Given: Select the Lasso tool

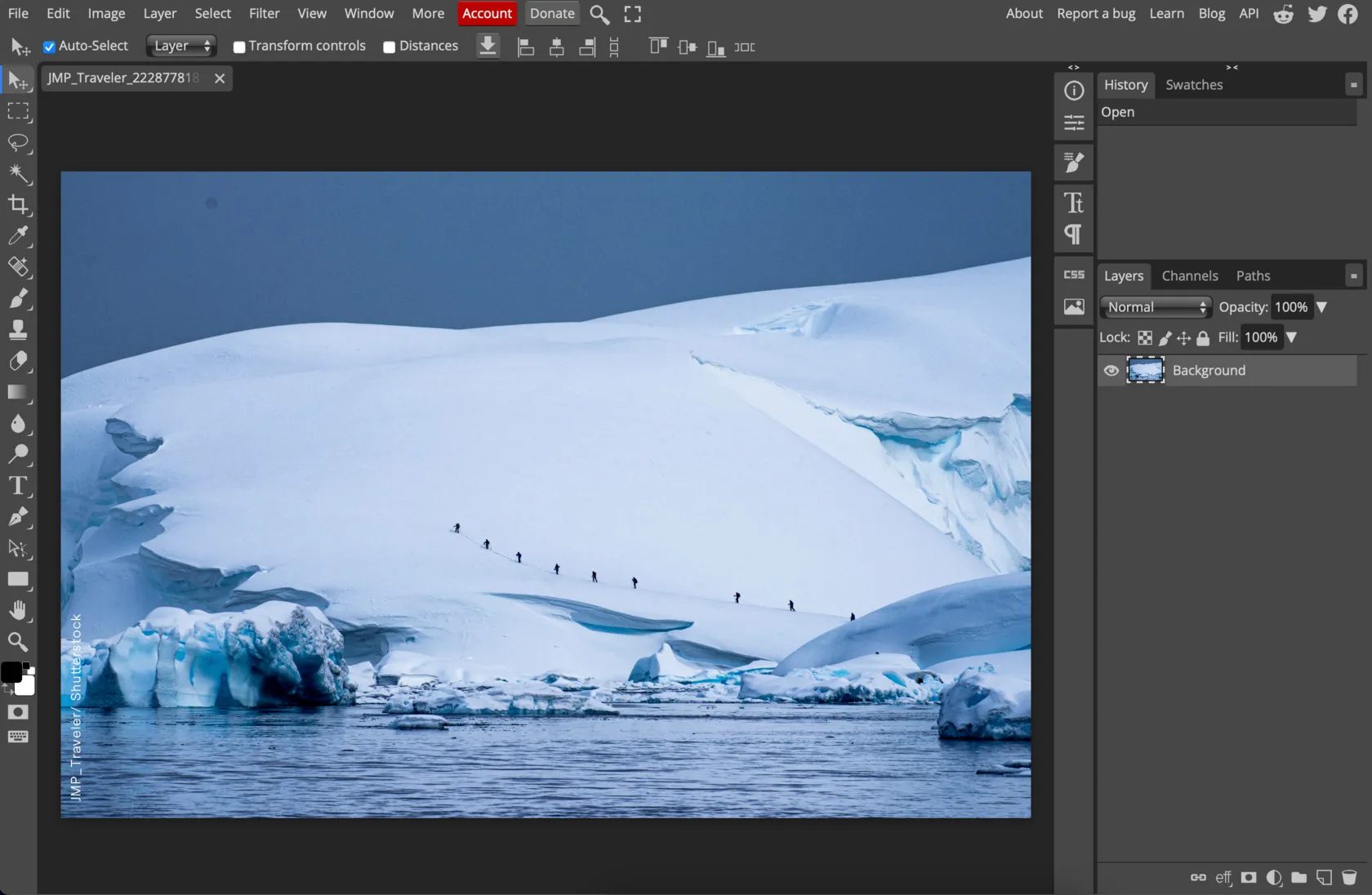Looking at the screenshot, I should [x=18, y=142].
